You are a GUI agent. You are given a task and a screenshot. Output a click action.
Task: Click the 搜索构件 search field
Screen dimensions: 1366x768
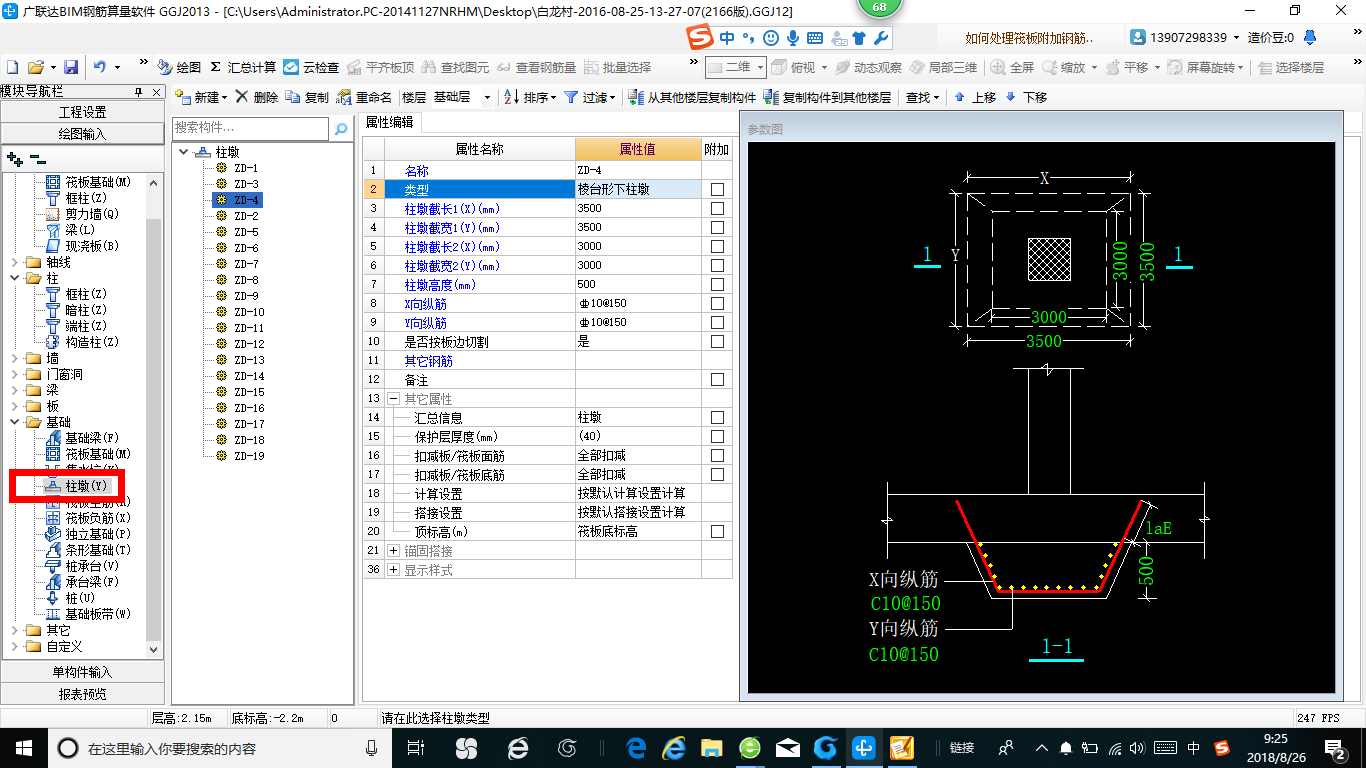tap(250, 129)
